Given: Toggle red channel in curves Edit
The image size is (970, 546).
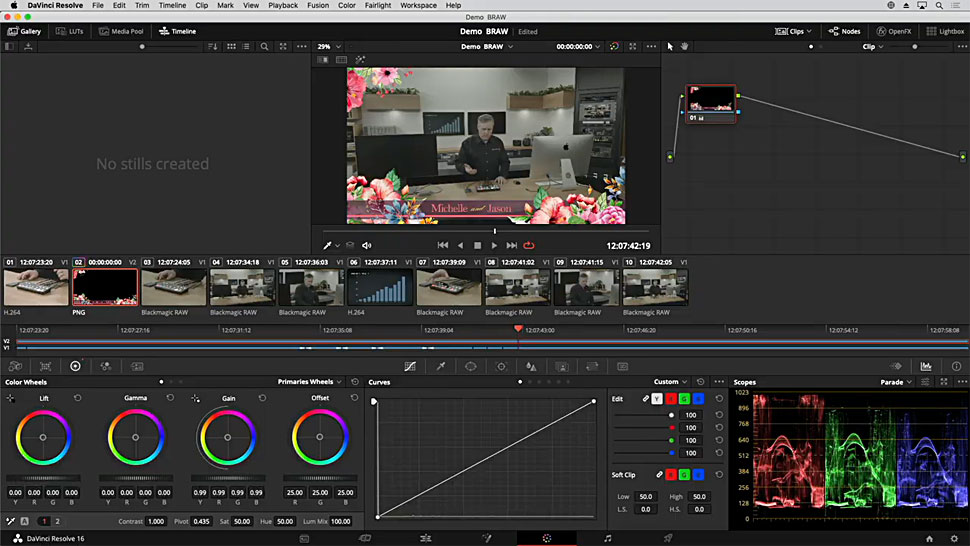Looking at the screenshot, I should 671,399.
